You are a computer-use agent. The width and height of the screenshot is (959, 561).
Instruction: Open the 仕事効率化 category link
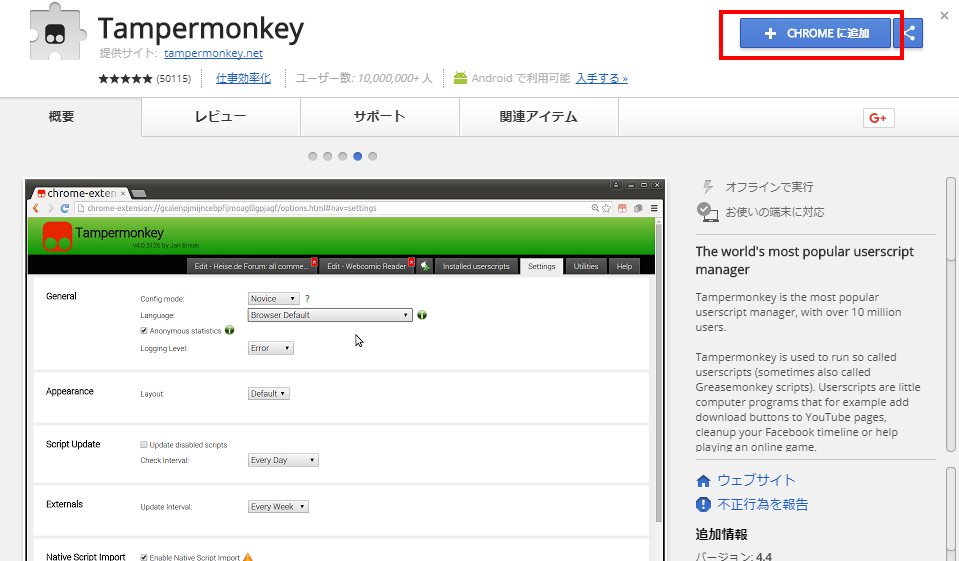coord(243,78)
